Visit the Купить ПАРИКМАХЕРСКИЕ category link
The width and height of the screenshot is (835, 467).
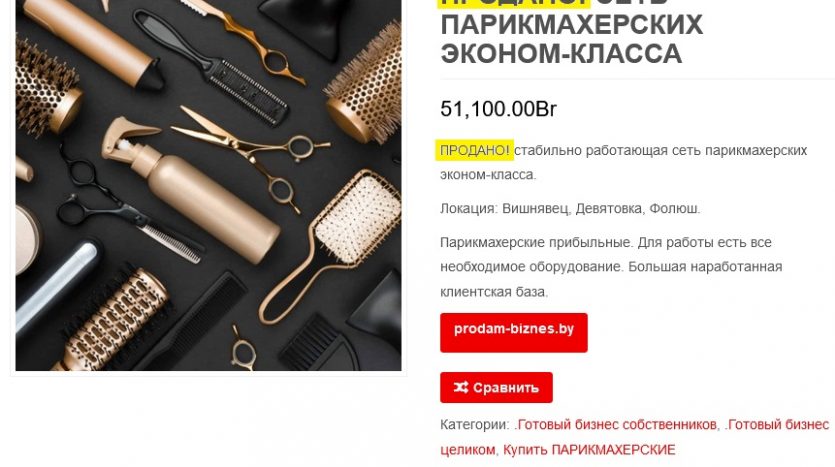click(x=589, y=449)
